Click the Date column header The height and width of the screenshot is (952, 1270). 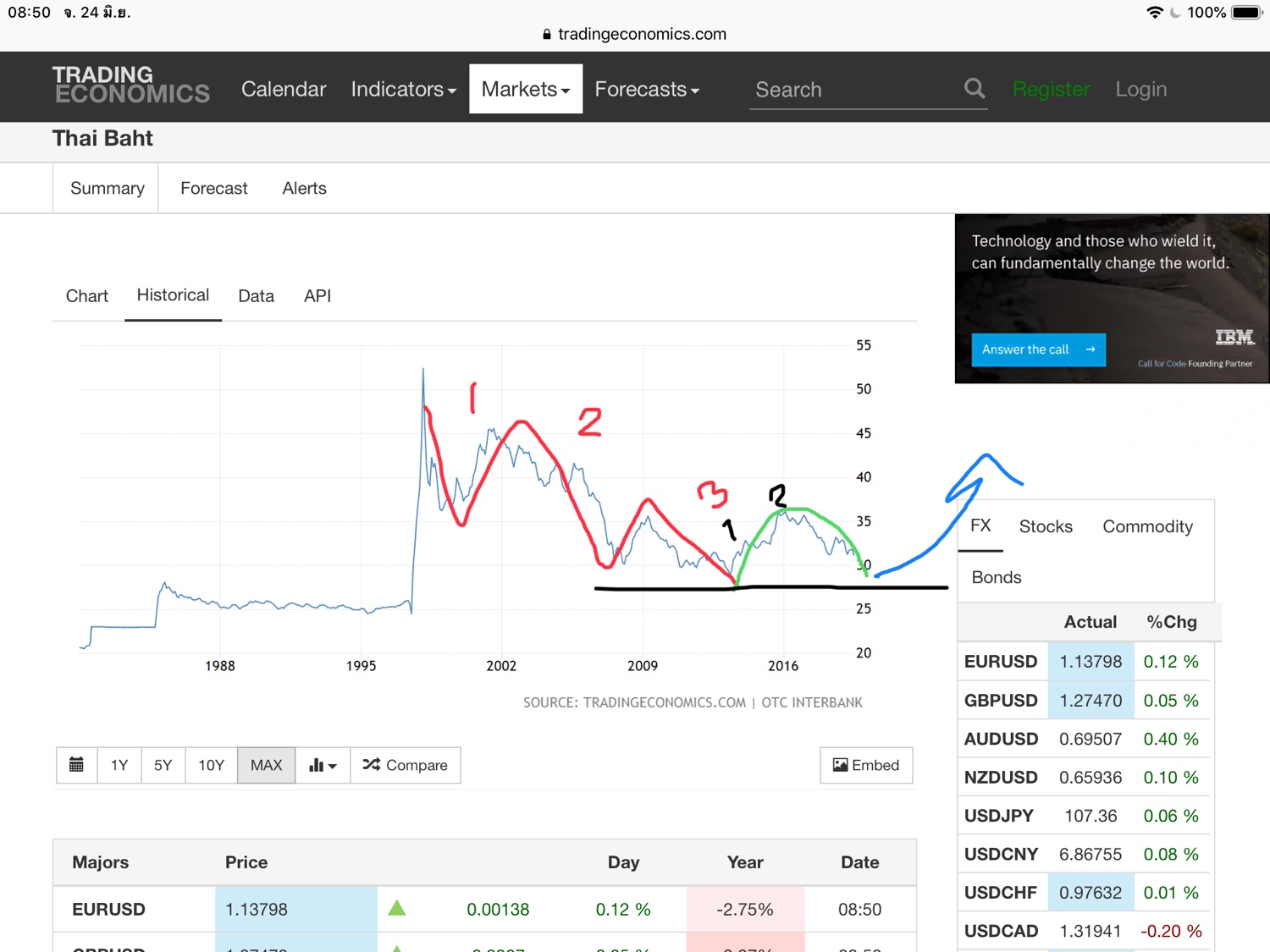click(x=860, y=862)
